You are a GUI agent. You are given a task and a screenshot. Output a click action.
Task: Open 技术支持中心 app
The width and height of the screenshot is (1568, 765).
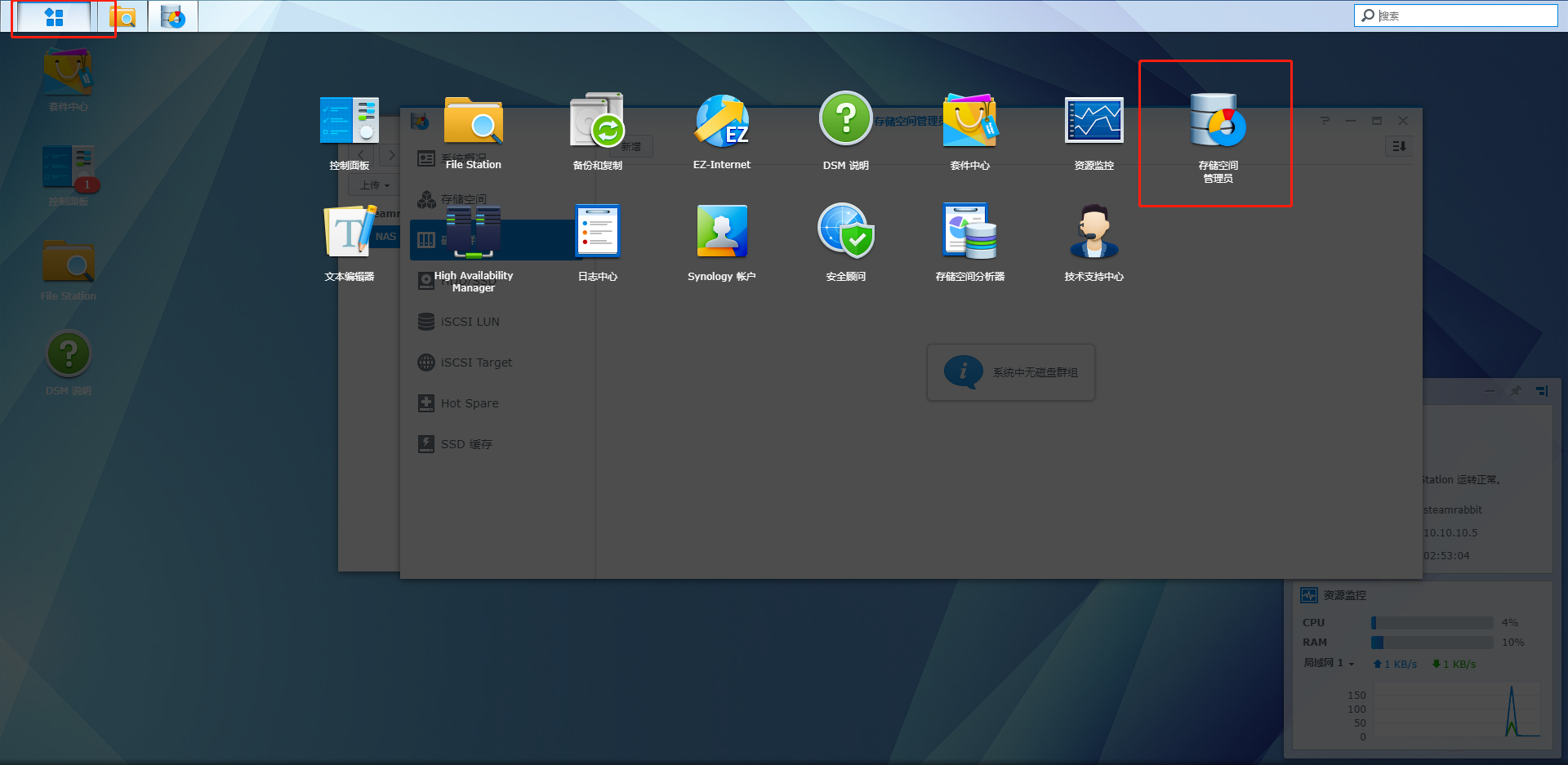pyautogui.click(x=1094, y=242)
